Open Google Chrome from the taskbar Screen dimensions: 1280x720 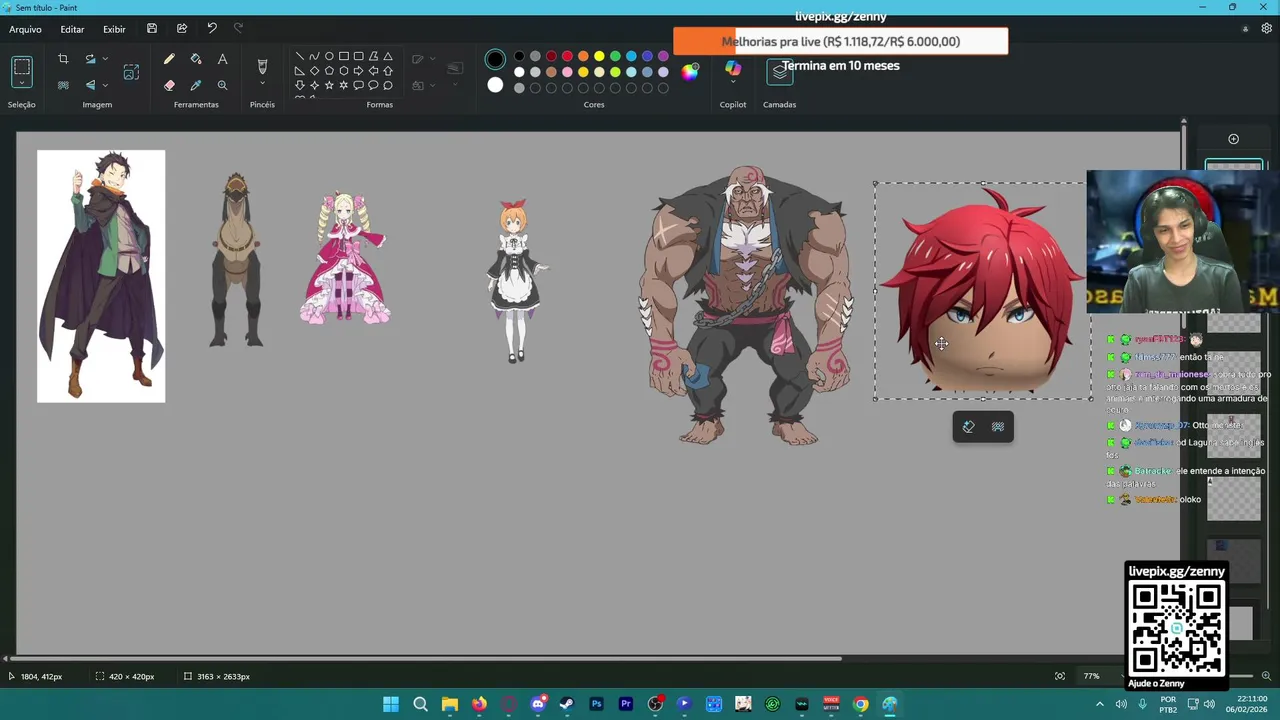[x=861, y=704]
